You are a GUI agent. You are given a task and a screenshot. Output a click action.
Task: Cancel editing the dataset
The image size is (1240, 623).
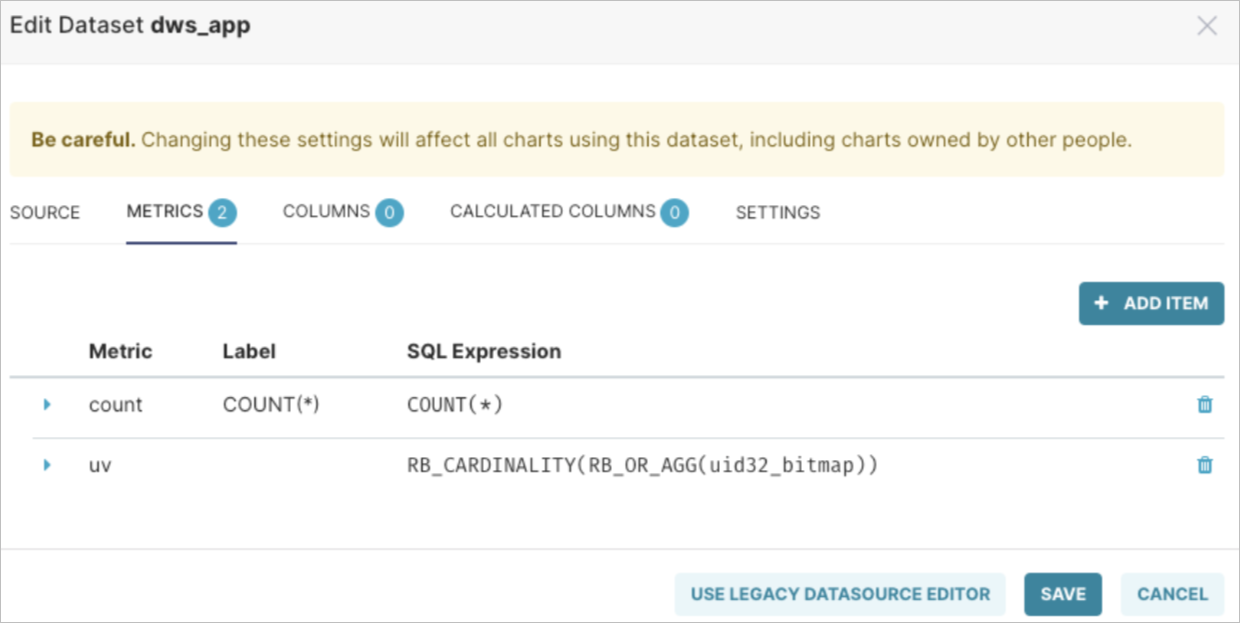(x=1172, y=594)
